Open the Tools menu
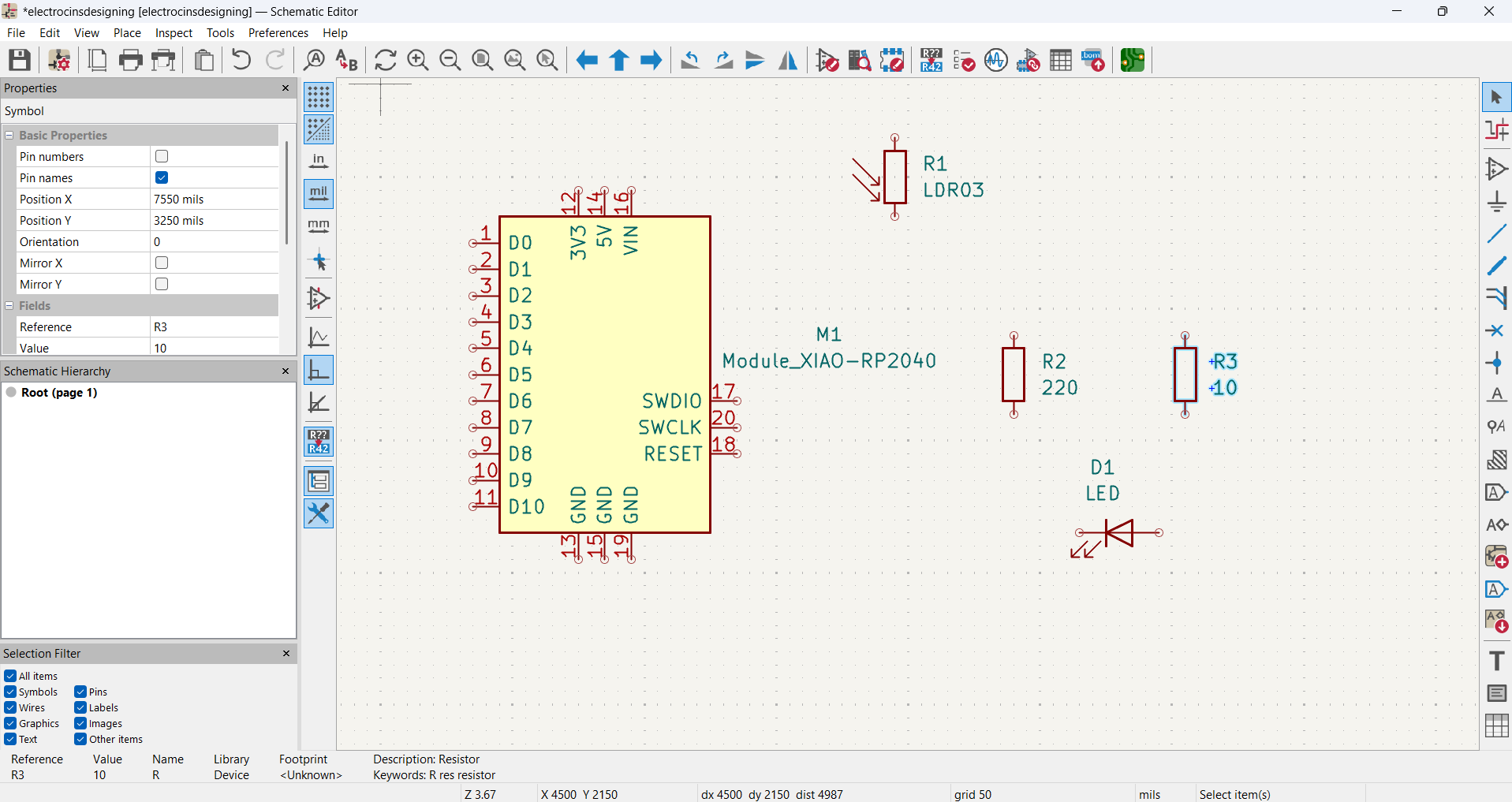The height and width of the screenshot is (802, 1512). pyautogui.click(x=220, y=33)
